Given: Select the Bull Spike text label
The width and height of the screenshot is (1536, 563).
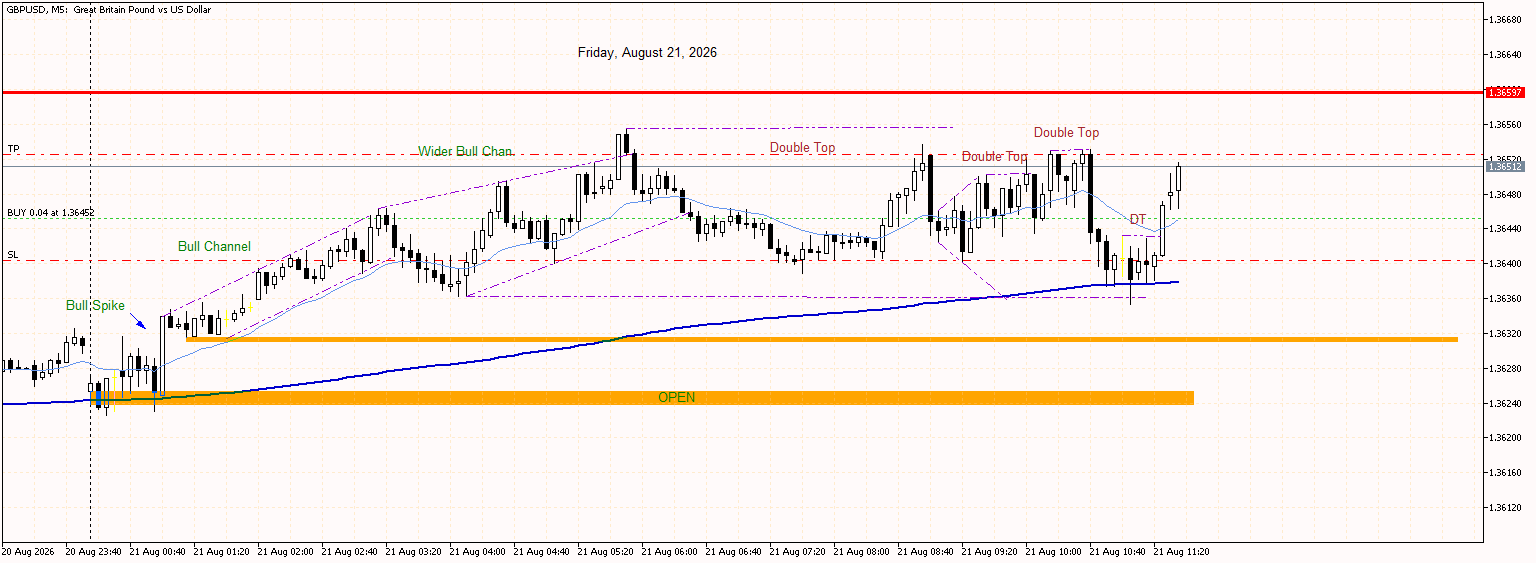Looking at the screenshot, I should (95, 305).
